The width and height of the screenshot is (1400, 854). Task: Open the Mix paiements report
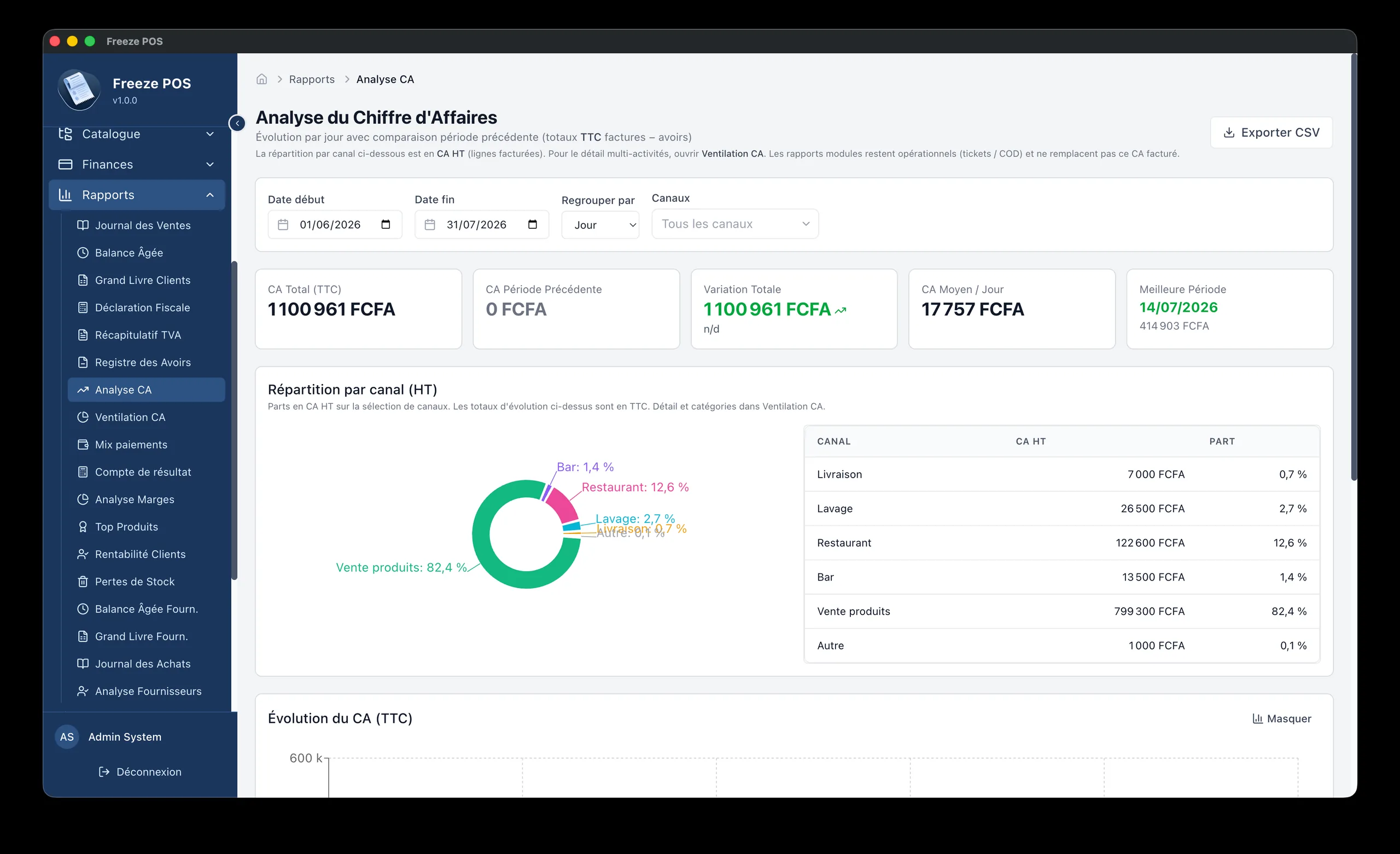(x=146, y=445)
